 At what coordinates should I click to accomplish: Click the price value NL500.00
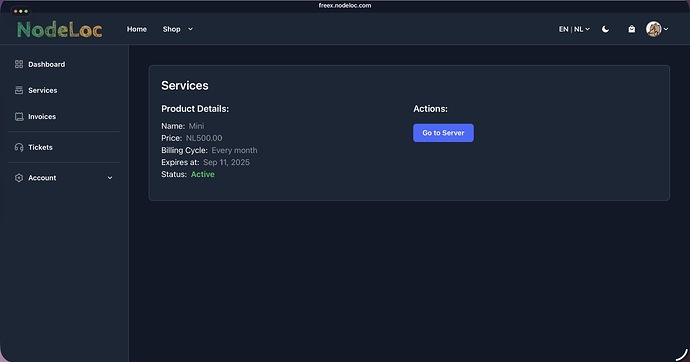click(204, 138)
